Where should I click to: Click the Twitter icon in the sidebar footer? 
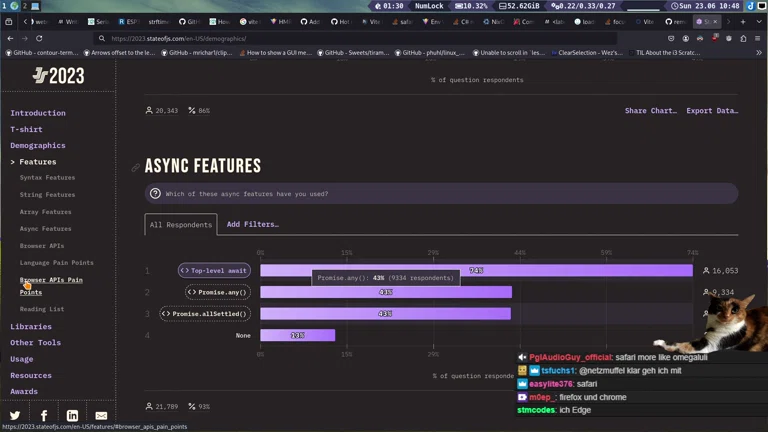(x=15, y=415)
